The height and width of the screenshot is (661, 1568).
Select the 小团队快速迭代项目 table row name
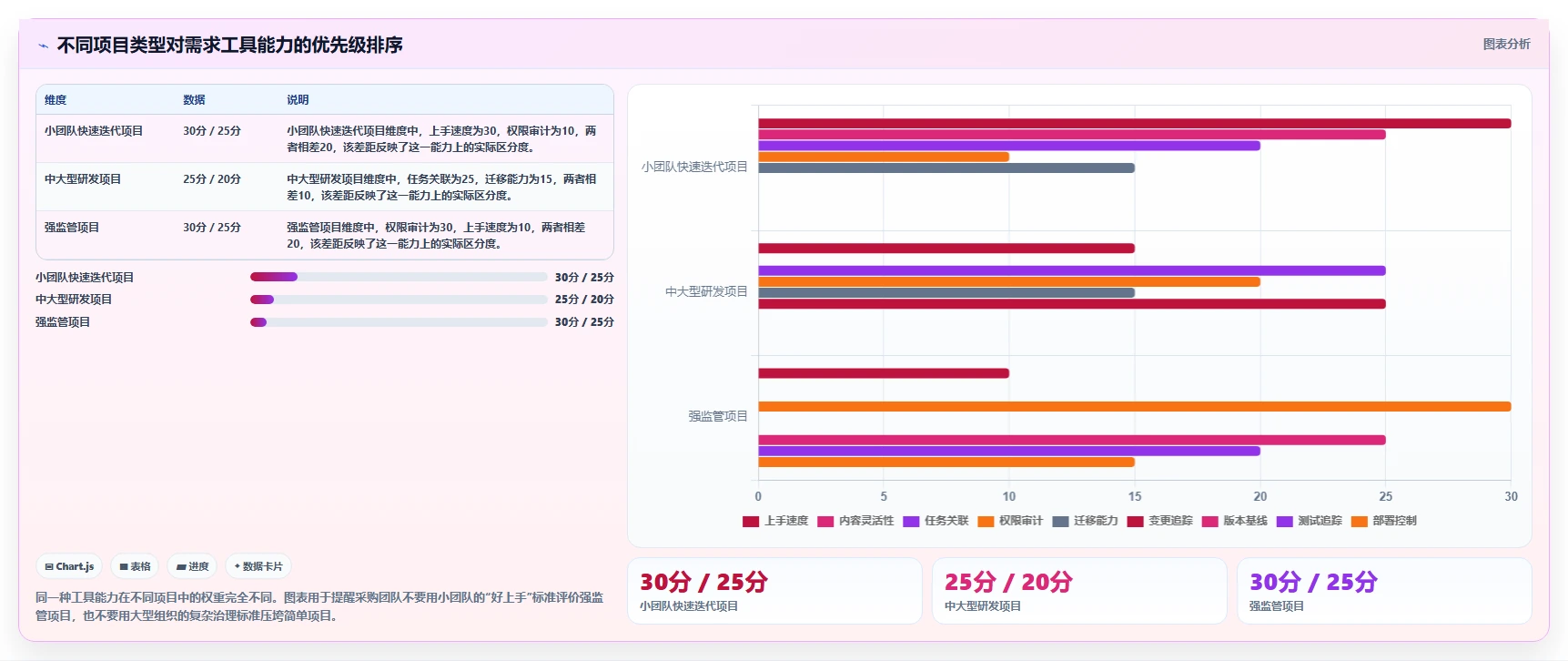(94, 131)
